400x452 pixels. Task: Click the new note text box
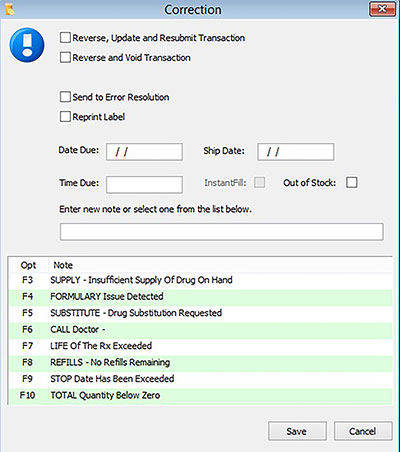click(x=222, y=232)
